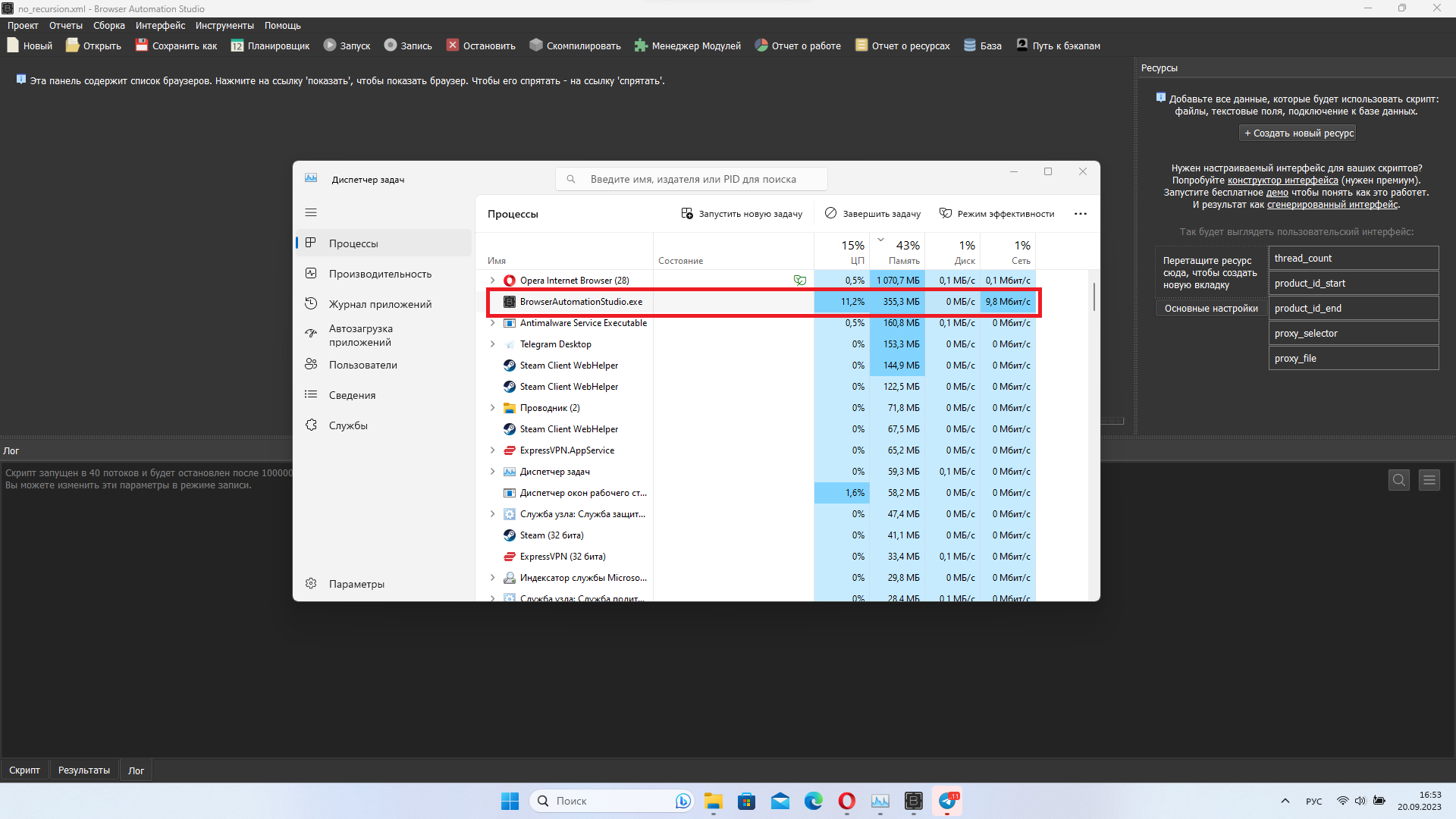Open the Module Manager (Менеджер Модулей) toolbar icon
Image resolution: width=1456 pixels, height=819 pixels.
click(641, 45)
